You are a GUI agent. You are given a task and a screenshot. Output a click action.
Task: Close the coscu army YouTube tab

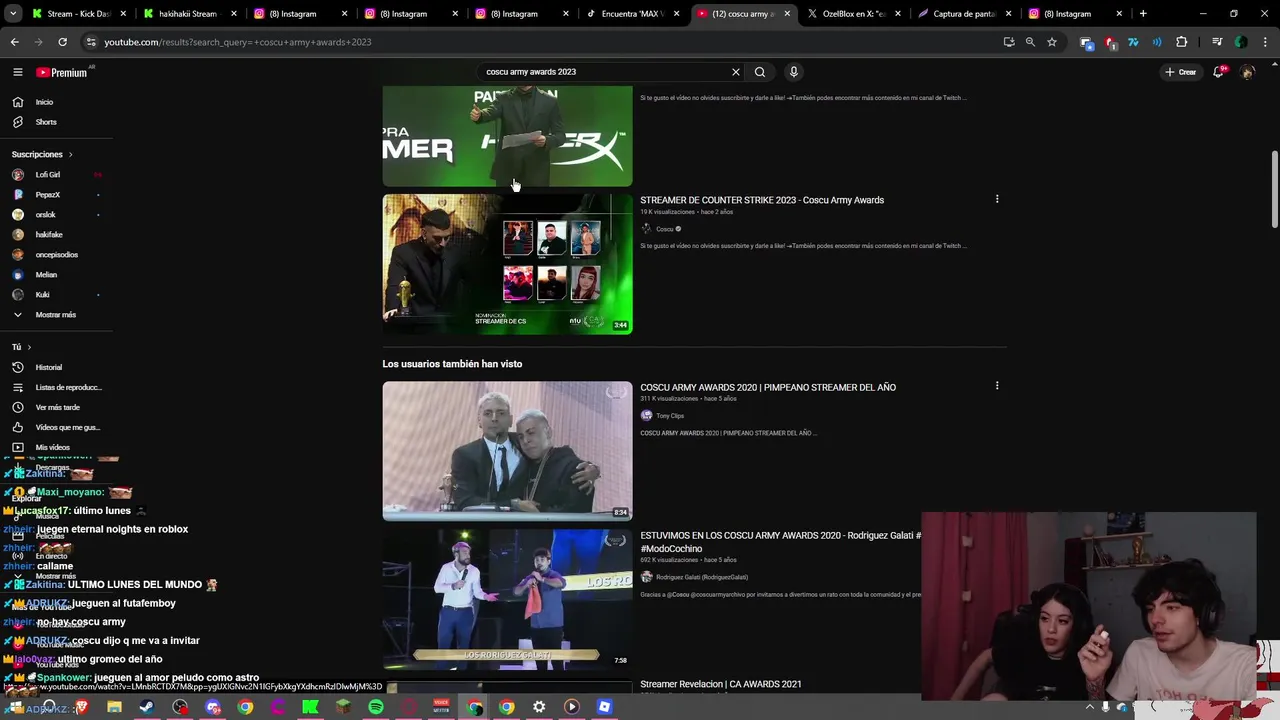point(787,14)
